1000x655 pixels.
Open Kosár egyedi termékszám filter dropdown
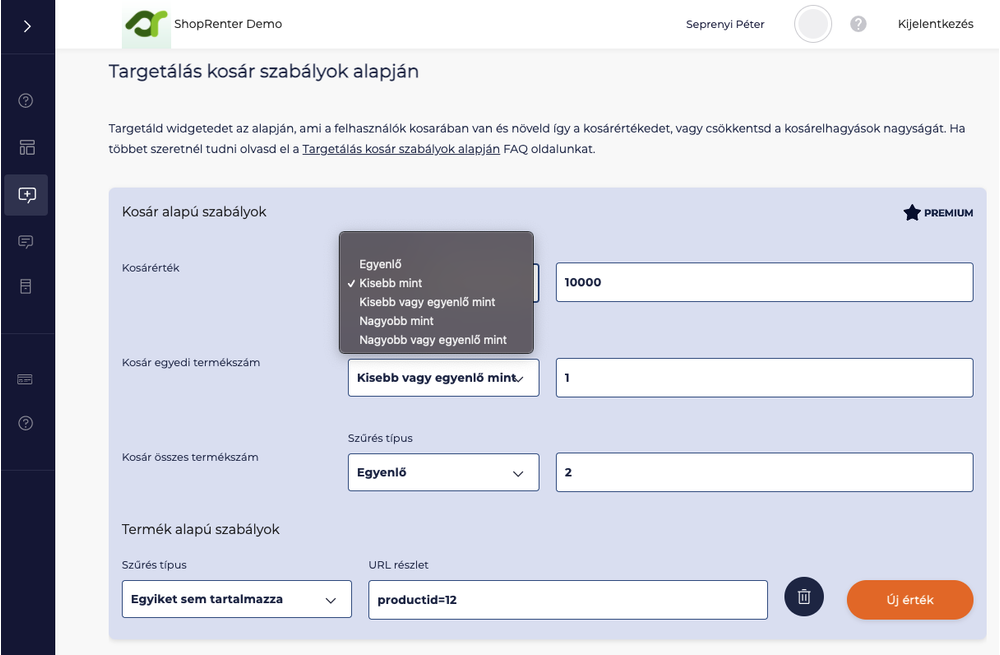click(443, 378)
